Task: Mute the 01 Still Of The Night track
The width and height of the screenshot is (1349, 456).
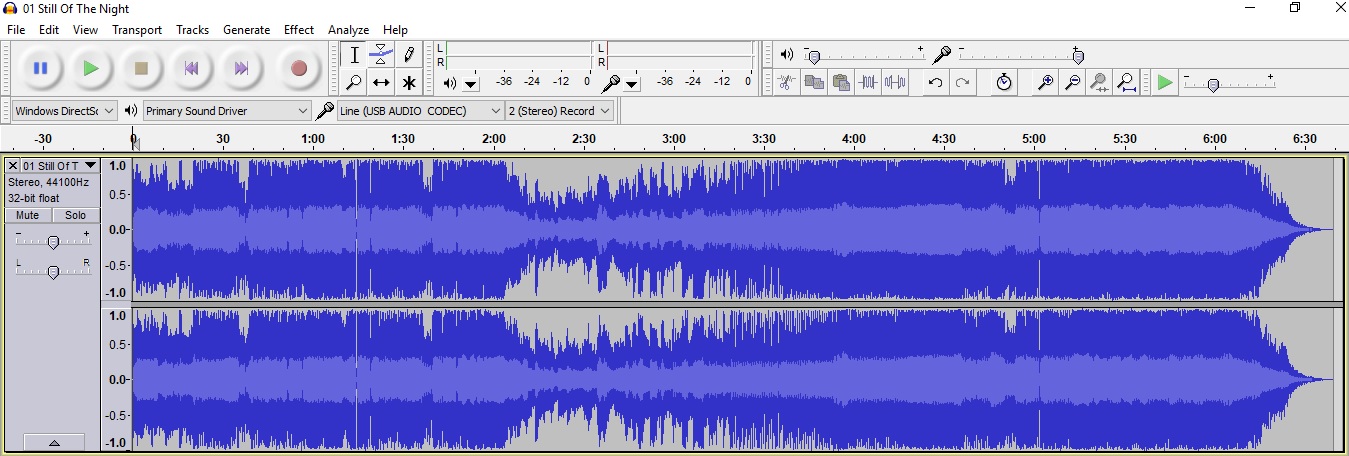Action: [28, 216]
